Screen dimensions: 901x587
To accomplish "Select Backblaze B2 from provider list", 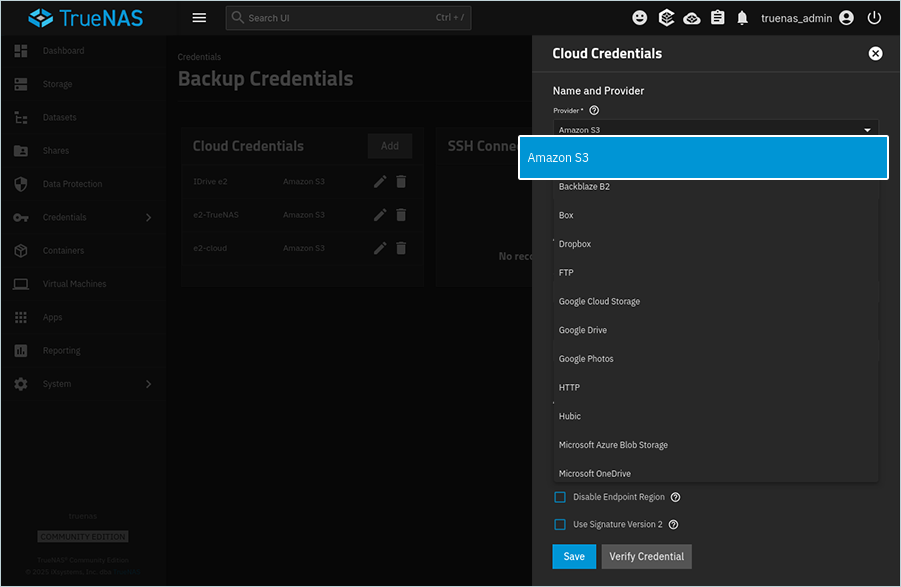I will (584, 187).
